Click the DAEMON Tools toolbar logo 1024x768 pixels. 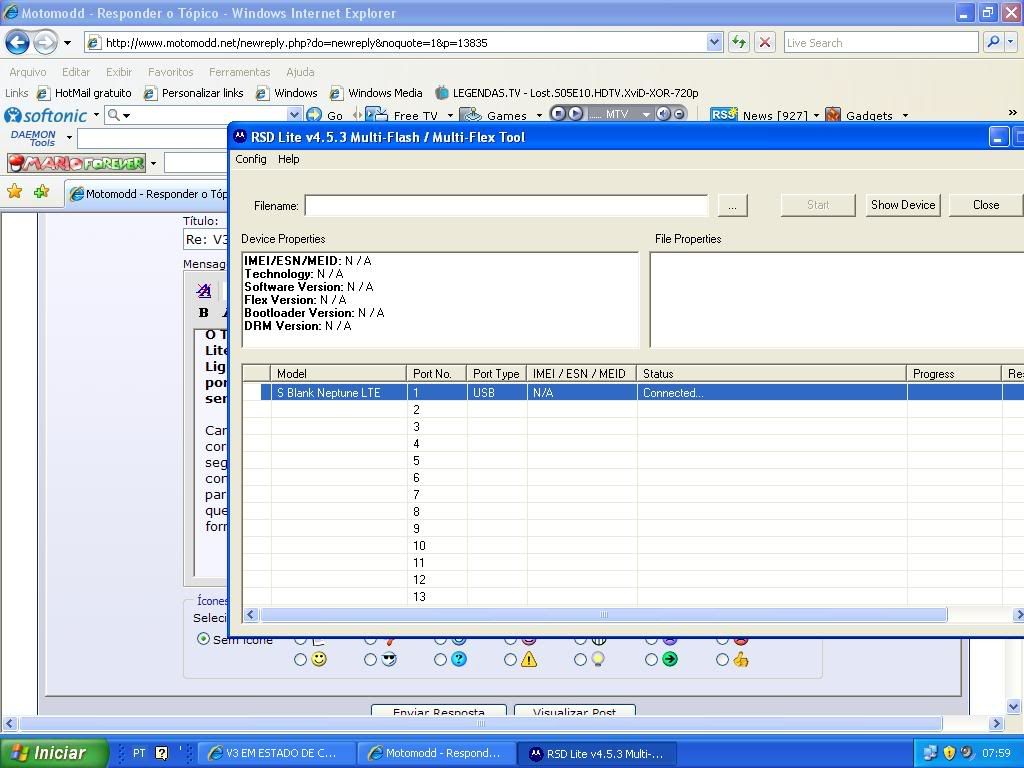pos(33,138)
